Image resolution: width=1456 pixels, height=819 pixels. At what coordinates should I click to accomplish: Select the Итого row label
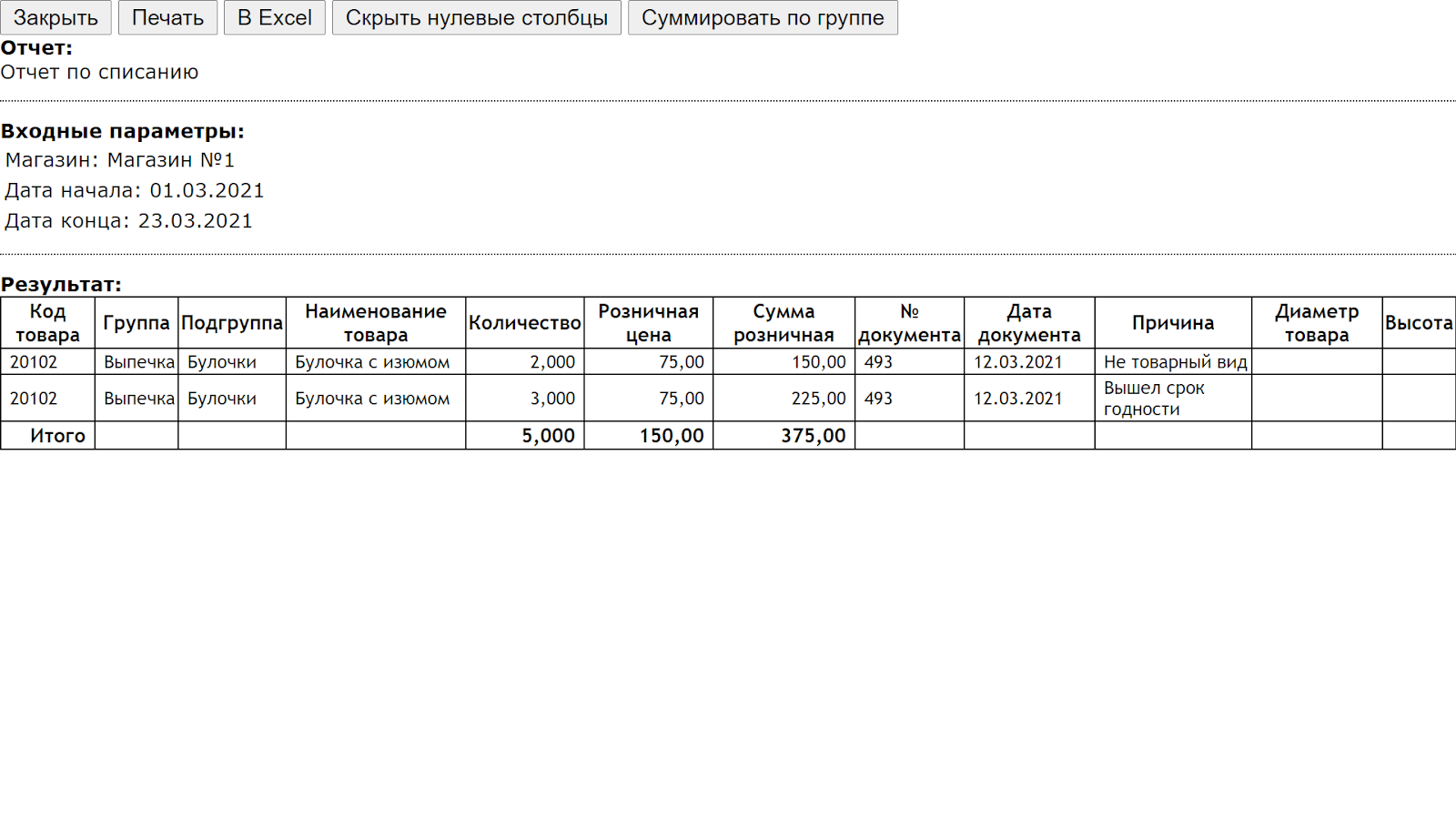pyautogui.click(x=57, y=436)
